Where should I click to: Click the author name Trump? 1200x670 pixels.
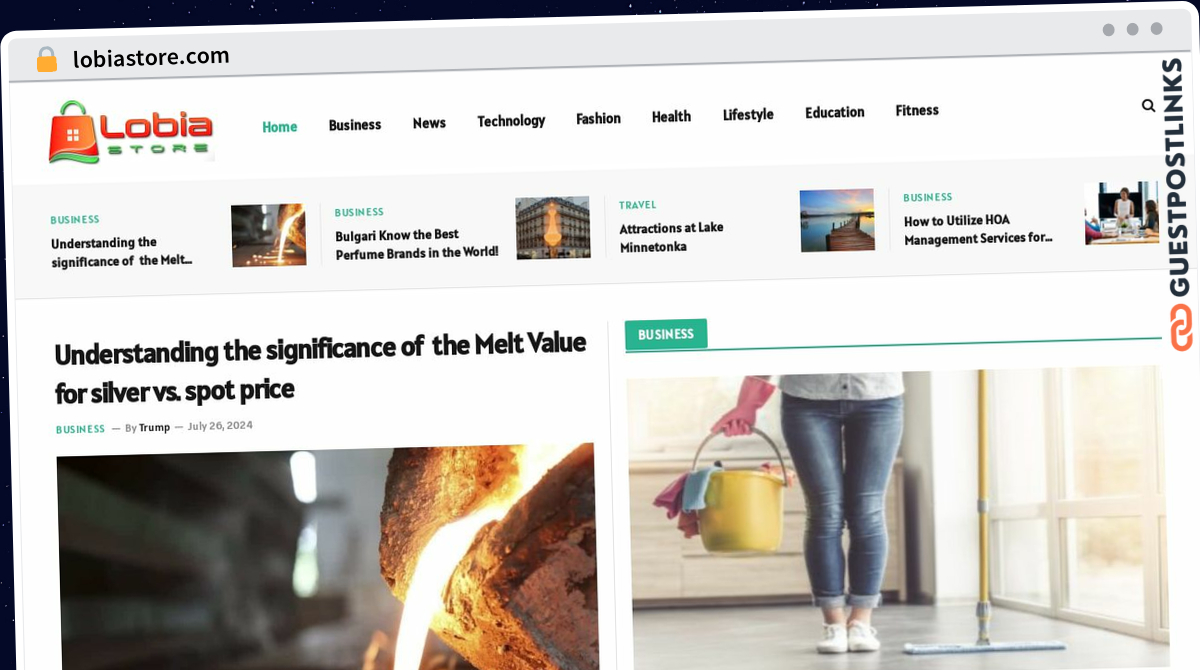[x=154, y=427]
